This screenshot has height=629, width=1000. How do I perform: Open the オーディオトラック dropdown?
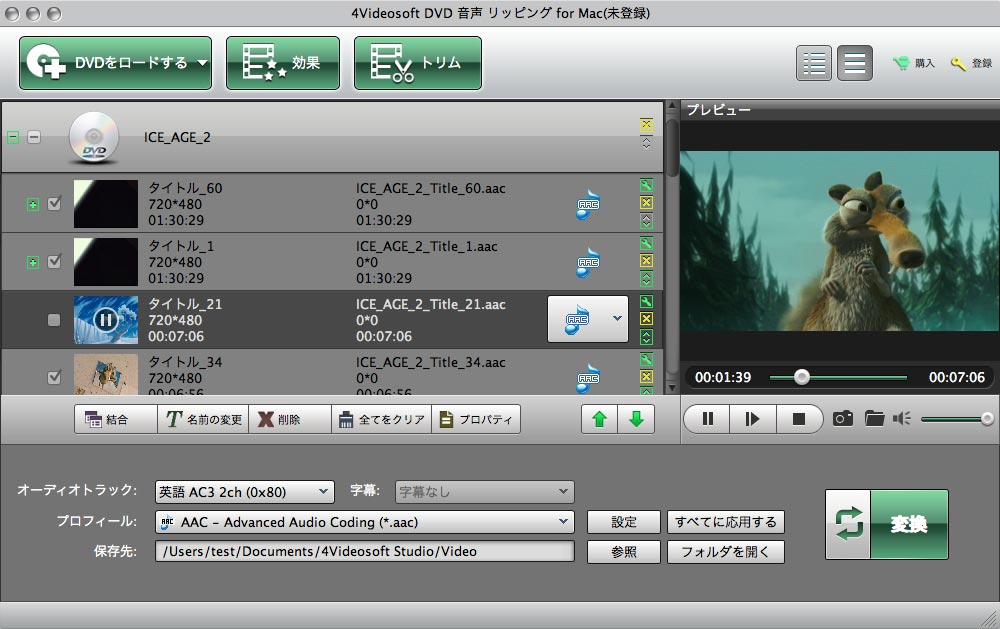(245, 492)
